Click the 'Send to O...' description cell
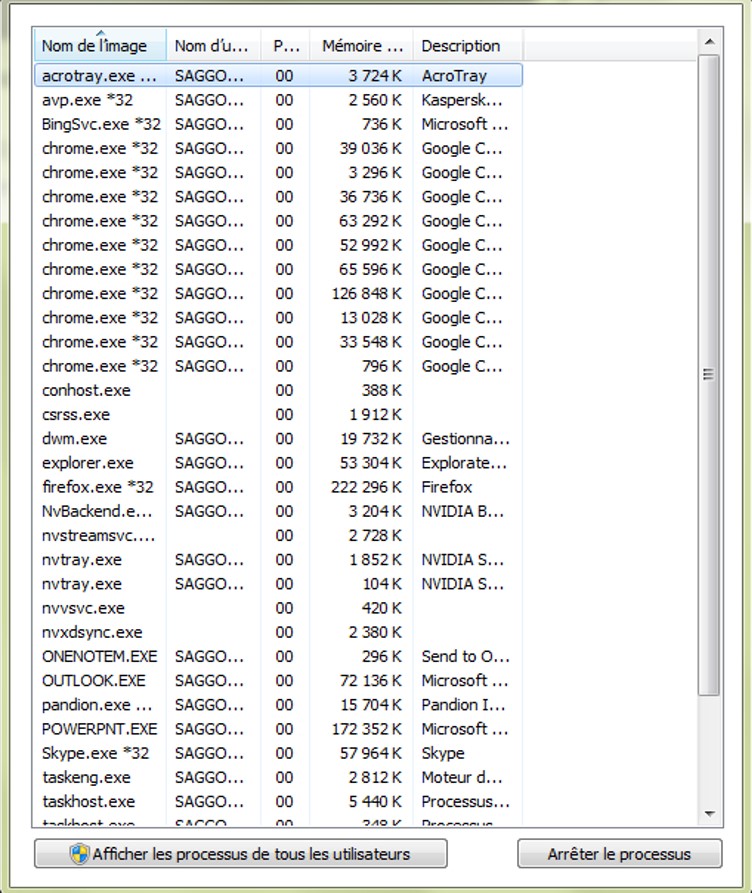 click(x=465, y=657)
